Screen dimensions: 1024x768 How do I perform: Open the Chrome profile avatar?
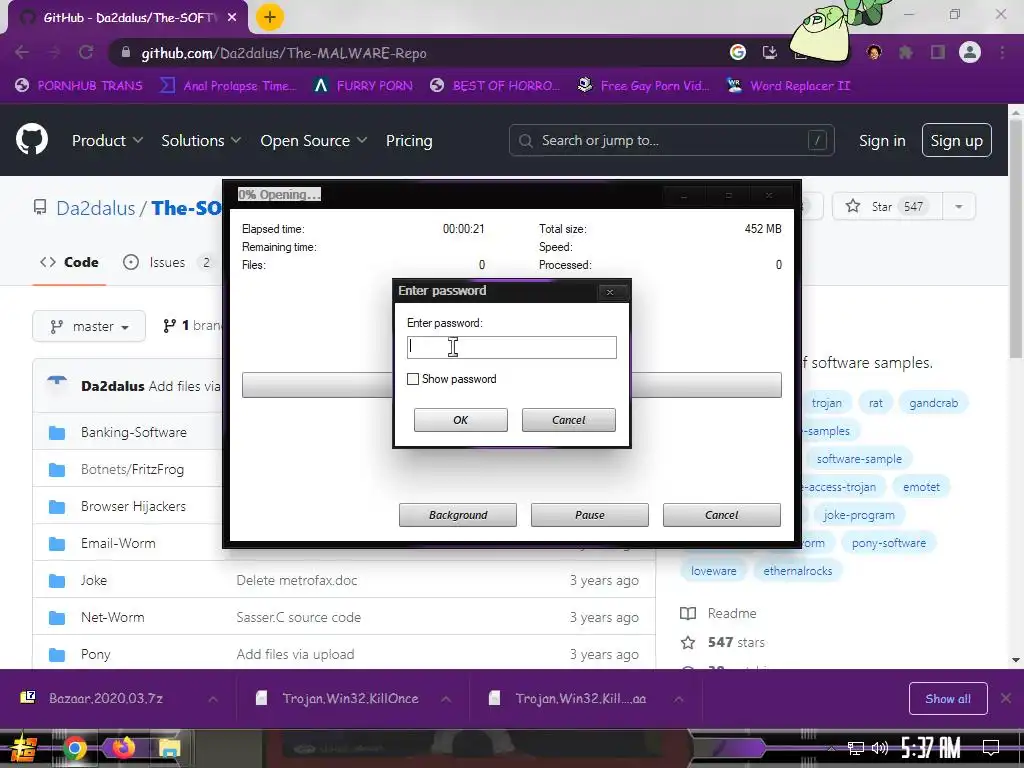click(970, 53)
